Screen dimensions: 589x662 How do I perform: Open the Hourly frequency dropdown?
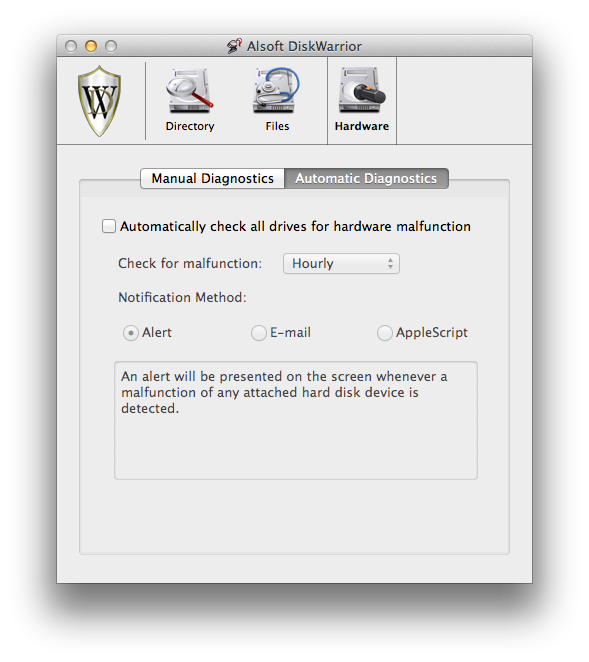click(341, 263)
